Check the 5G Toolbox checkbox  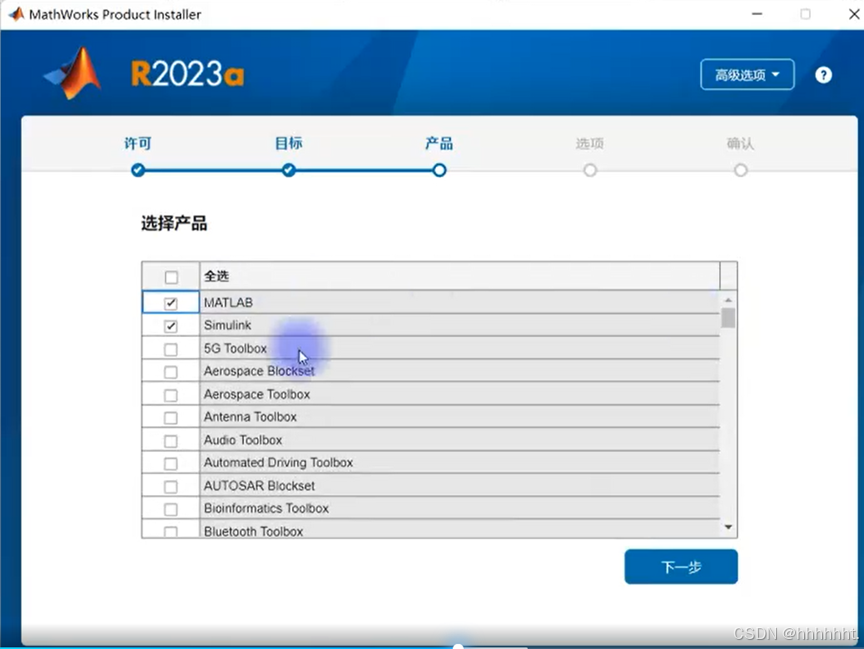click(171, 349)
